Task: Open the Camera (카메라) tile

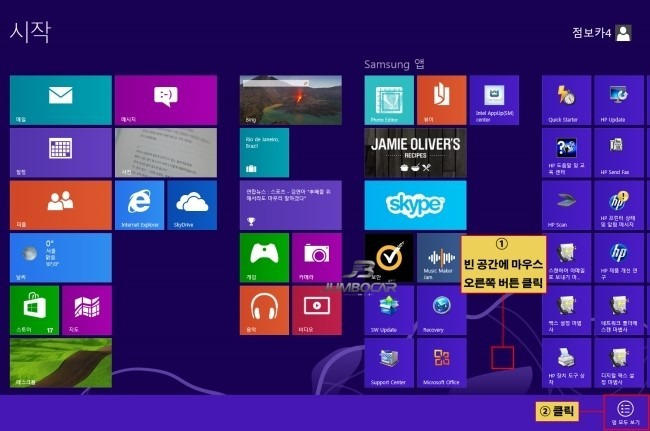Action: coord(317,258)
